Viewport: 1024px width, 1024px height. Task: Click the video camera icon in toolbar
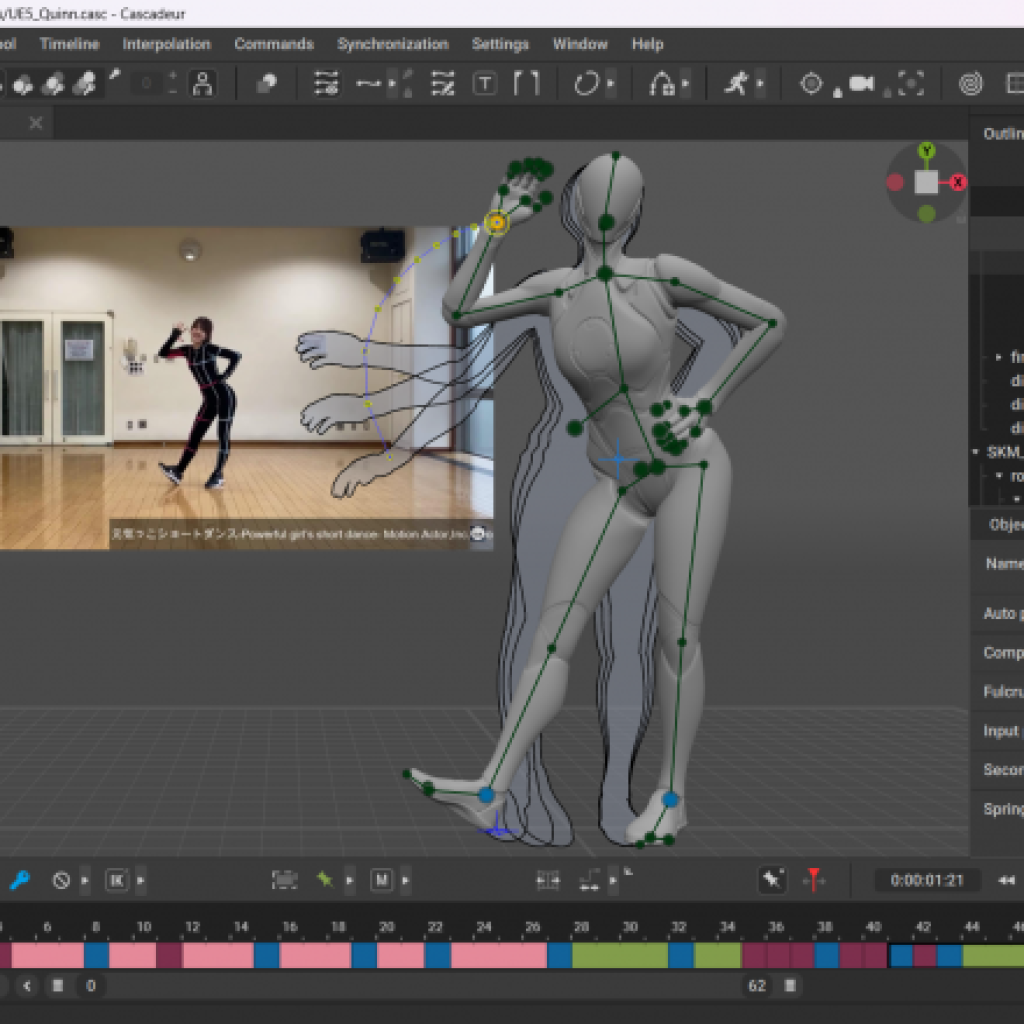(861, 84)
